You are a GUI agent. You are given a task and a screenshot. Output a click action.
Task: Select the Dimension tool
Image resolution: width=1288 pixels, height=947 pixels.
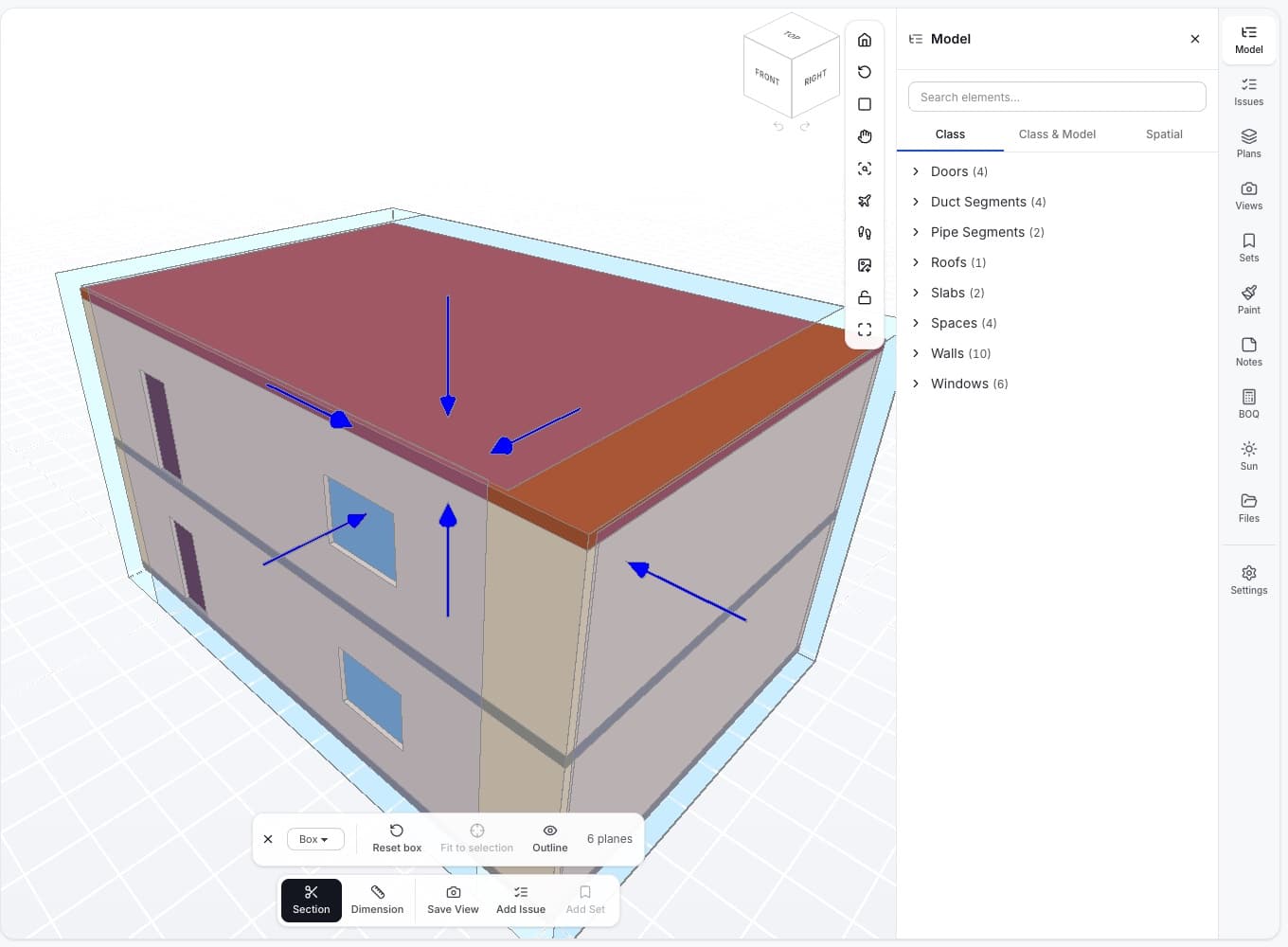377,900
